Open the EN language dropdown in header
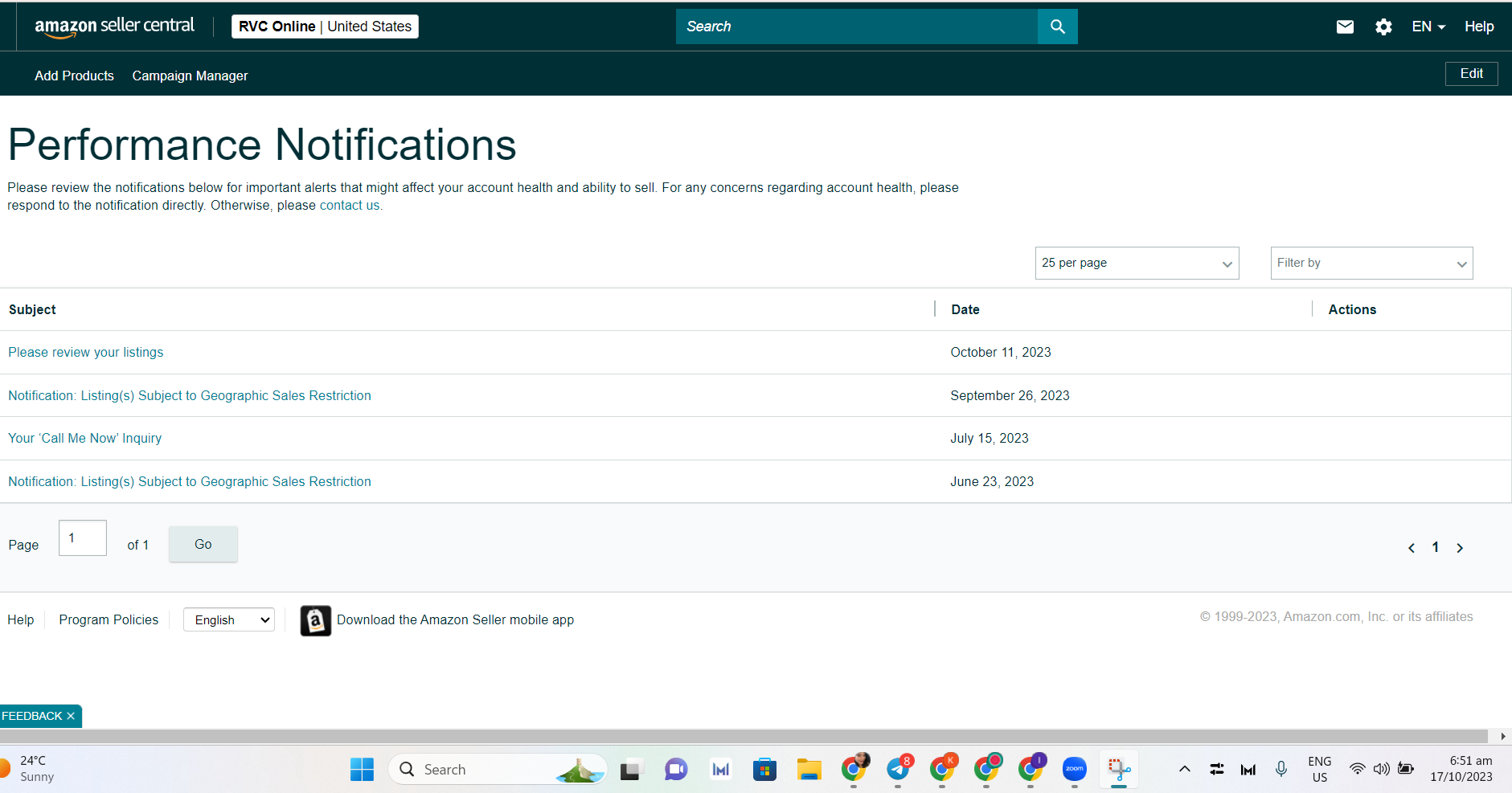This screenshot has height=793, width=1512. click(x=1428, y=27)
